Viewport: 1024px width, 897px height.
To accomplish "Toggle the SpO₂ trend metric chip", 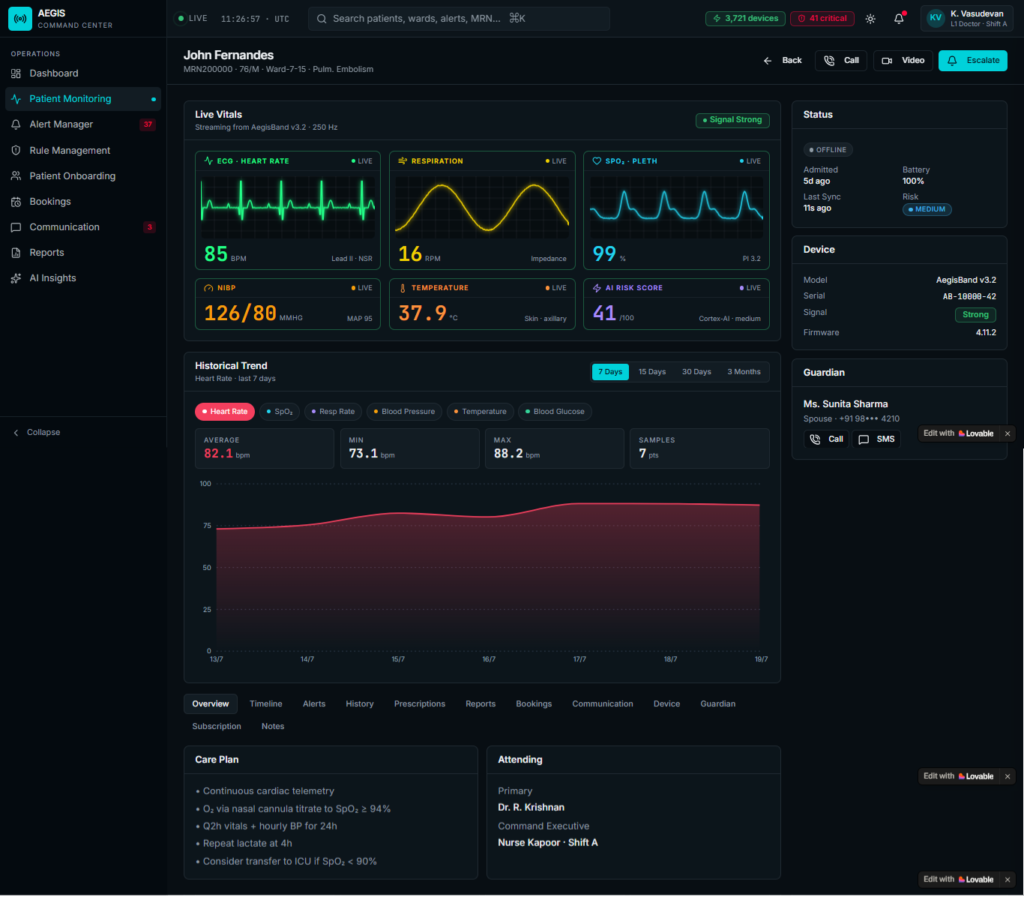I will 280,411.
